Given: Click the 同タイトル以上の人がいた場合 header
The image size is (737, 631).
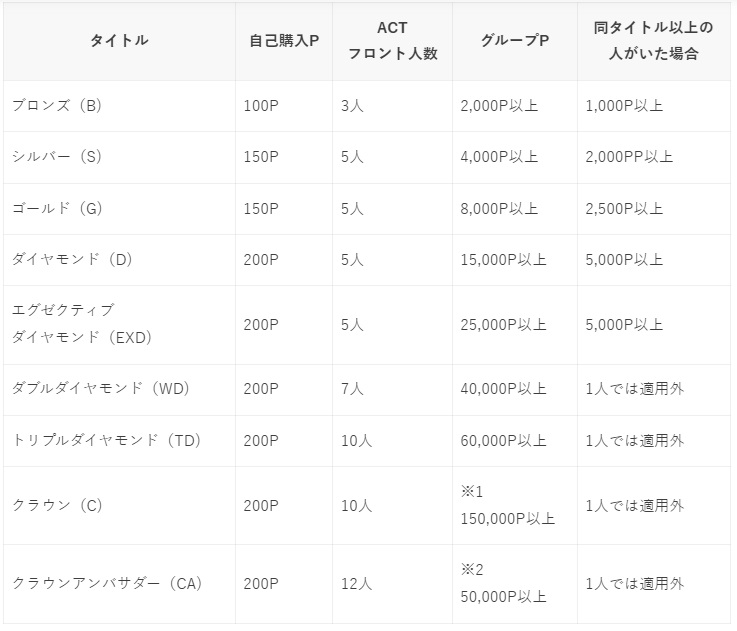Looking at the screenshot, I should coord(654,41).
